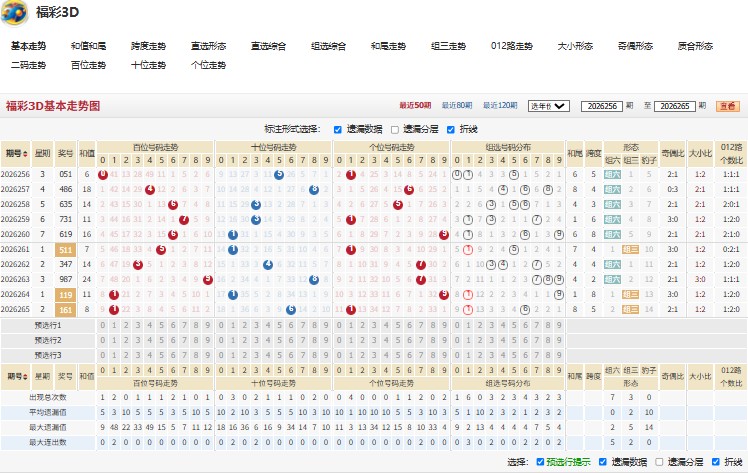748x473 pixels.
Task: Toggle the top 遗漏数据 checkbox
Action: 338,130
